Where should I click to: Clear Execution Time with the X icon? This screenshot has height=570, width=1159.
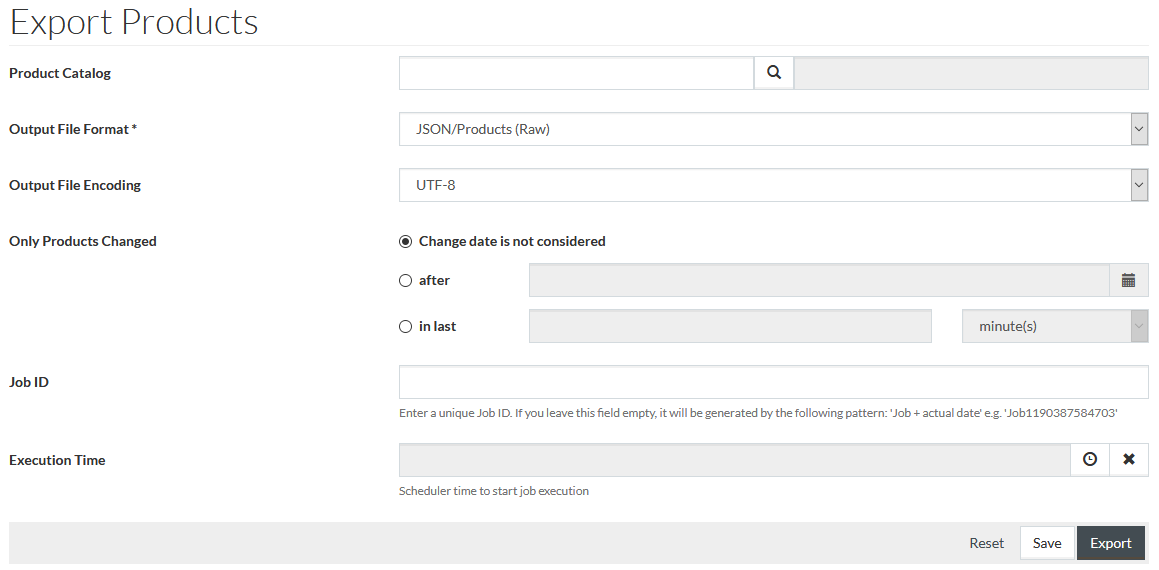1129,460
